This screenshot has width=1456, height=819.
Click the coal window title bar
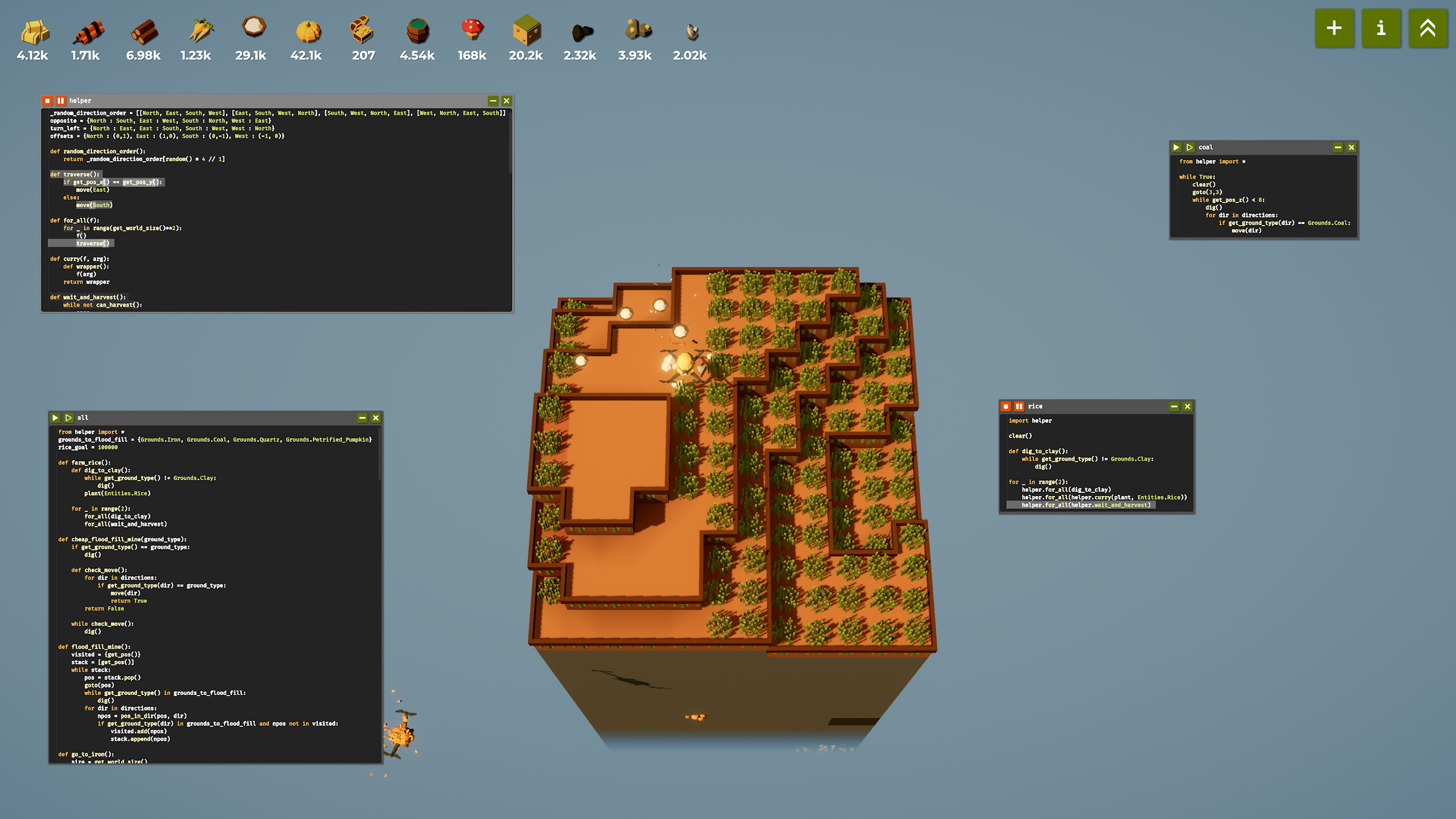[x=1264, y=147]
